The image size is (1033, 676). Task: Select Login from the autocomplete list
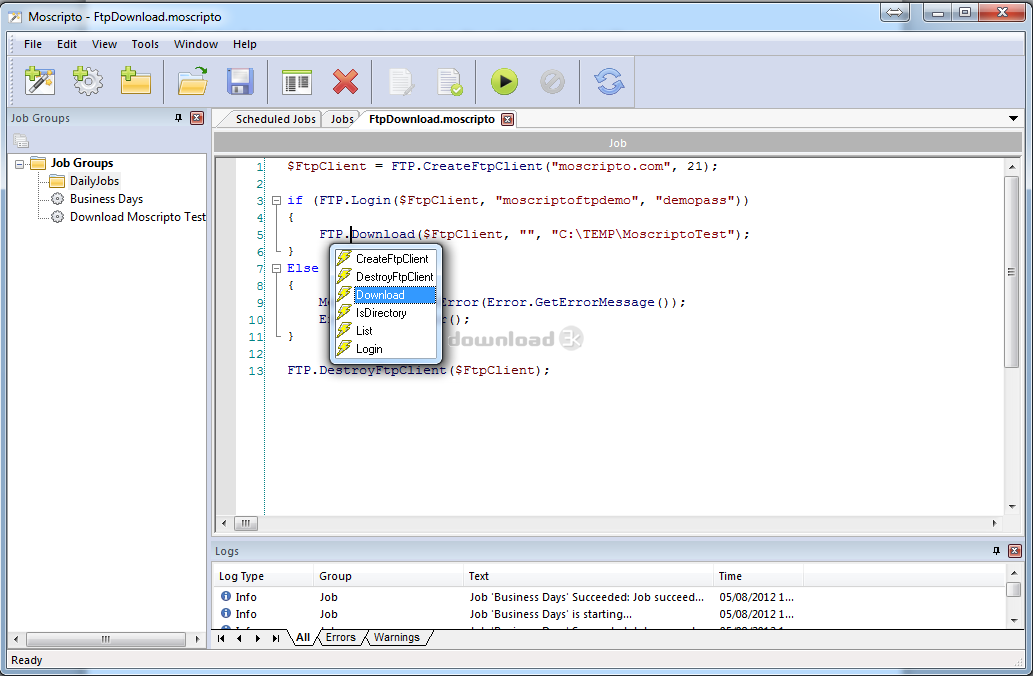pyautogui.click(x=369, y=349)
